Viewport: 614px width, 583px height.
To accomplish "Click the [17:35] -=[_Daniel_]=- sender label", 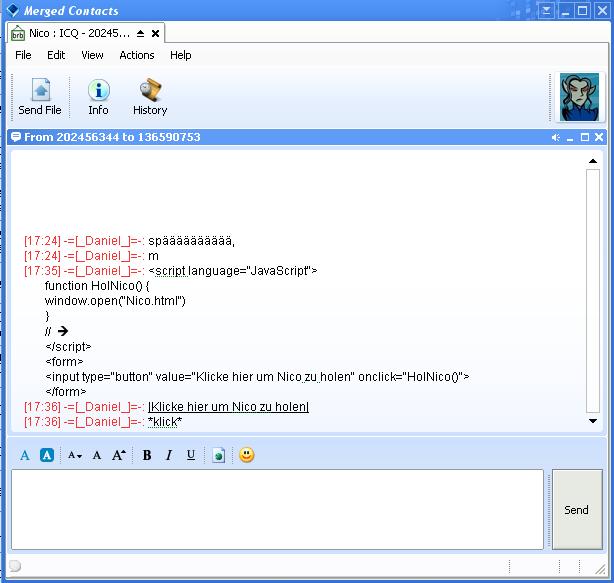I will (84, 271).
